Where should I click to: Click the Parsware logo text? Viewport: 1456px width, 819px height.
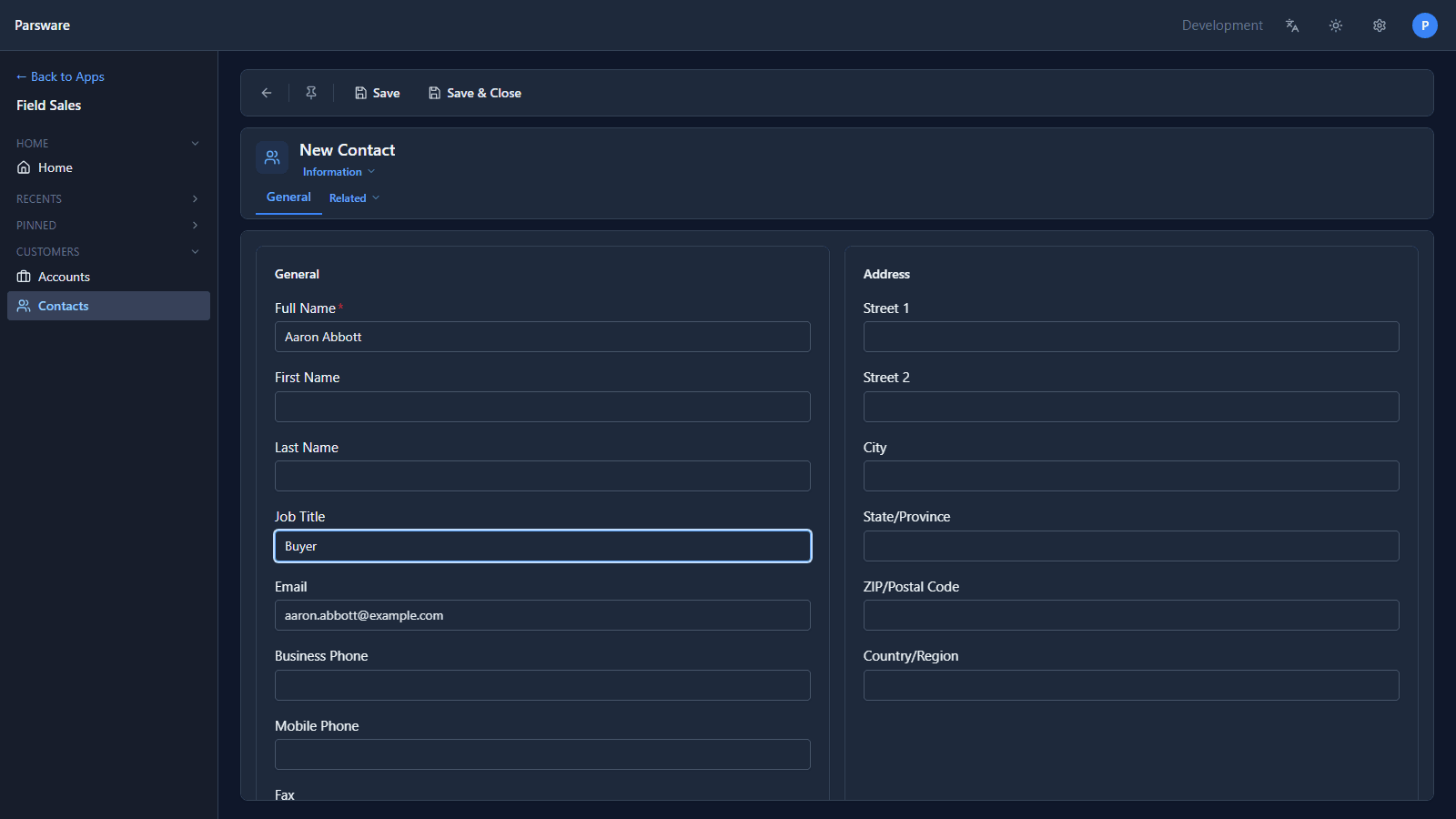point(42,25)
